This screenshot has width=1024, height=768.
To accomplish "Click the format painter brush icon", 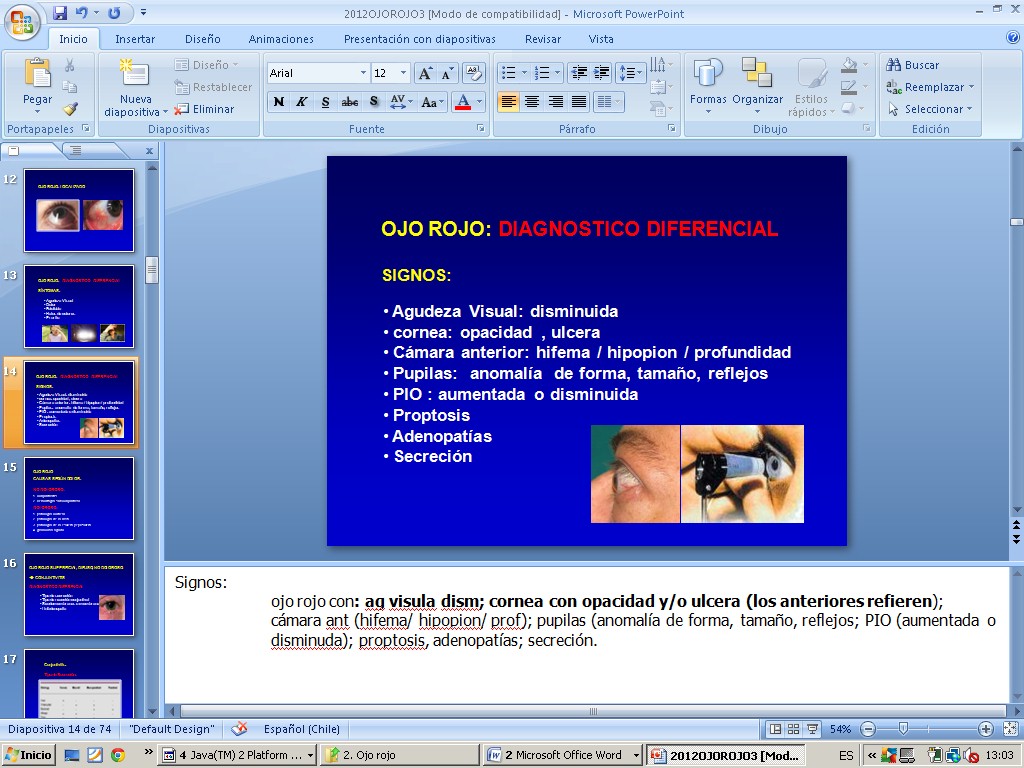I will [70, 109].
